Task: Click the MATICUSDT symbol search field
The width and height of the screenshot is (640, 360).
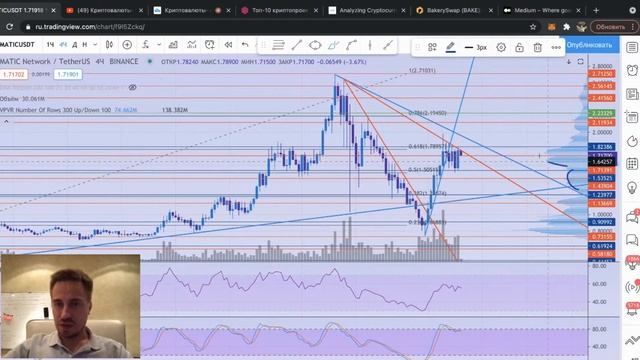Action: 17,44
